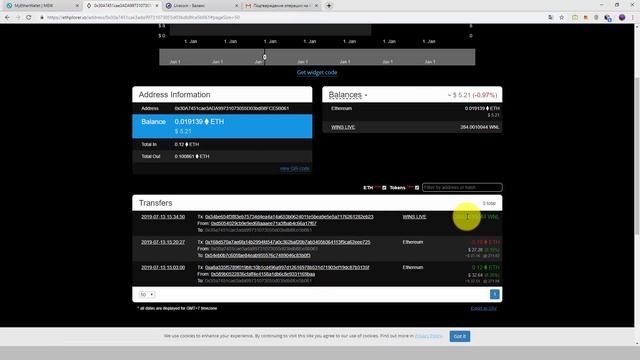The height and width of the screenshot is (360, 640).
Task: Open transaction hash starting 0x34be
Action: pyautogui.click(x=289, y=217)
